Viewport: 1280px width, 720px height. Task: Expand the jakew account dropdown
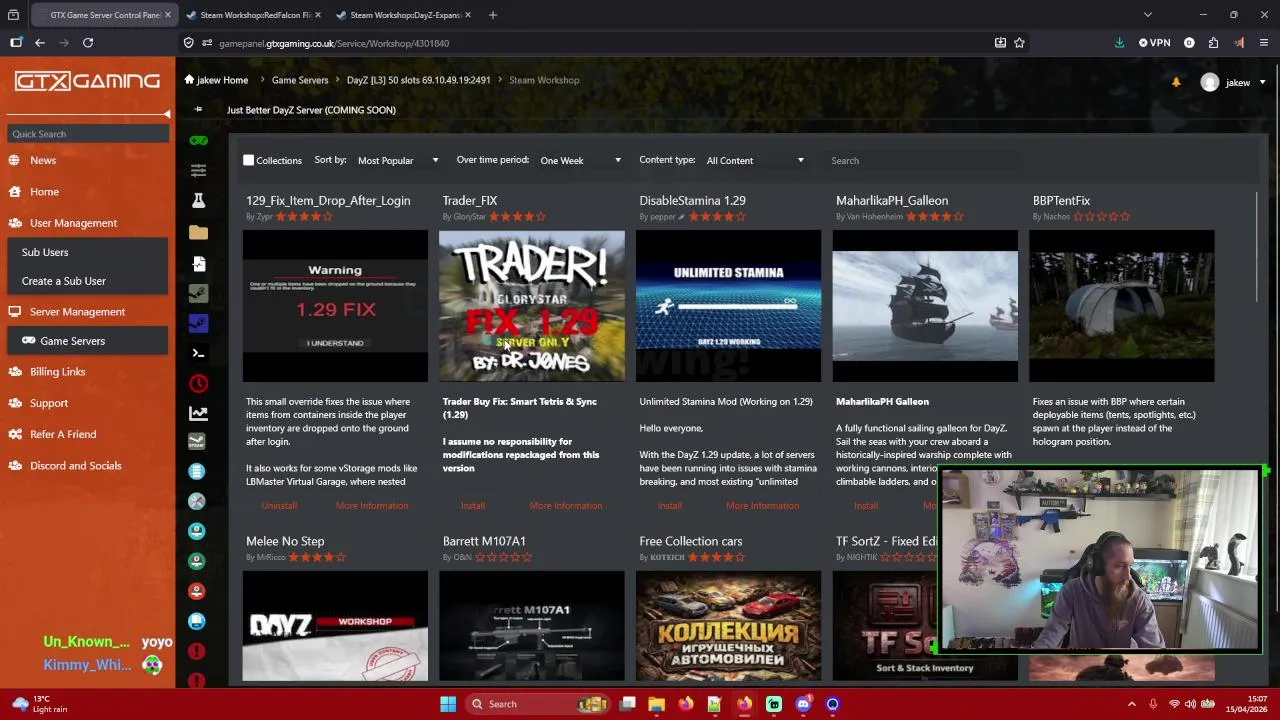tap(1261, 83)
